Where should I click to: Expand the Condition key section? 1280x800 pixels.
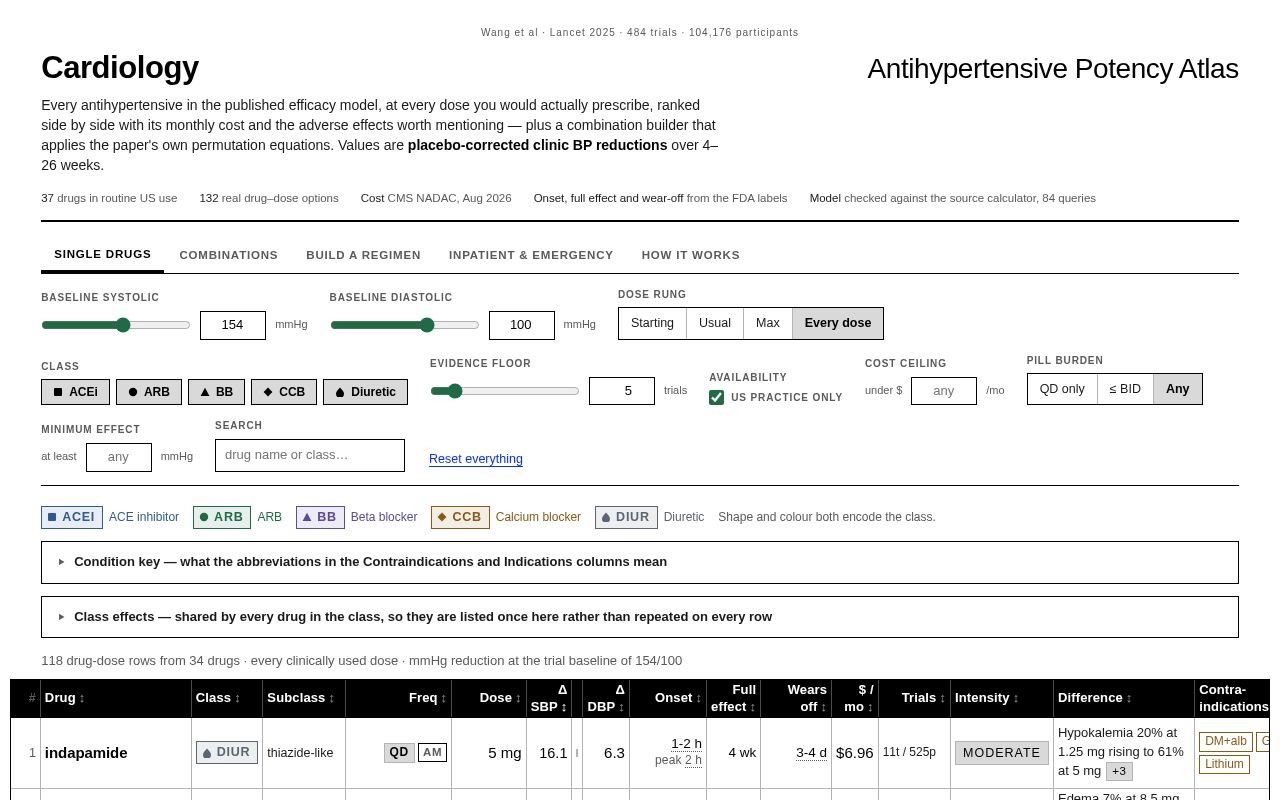[x=640, y=562]
